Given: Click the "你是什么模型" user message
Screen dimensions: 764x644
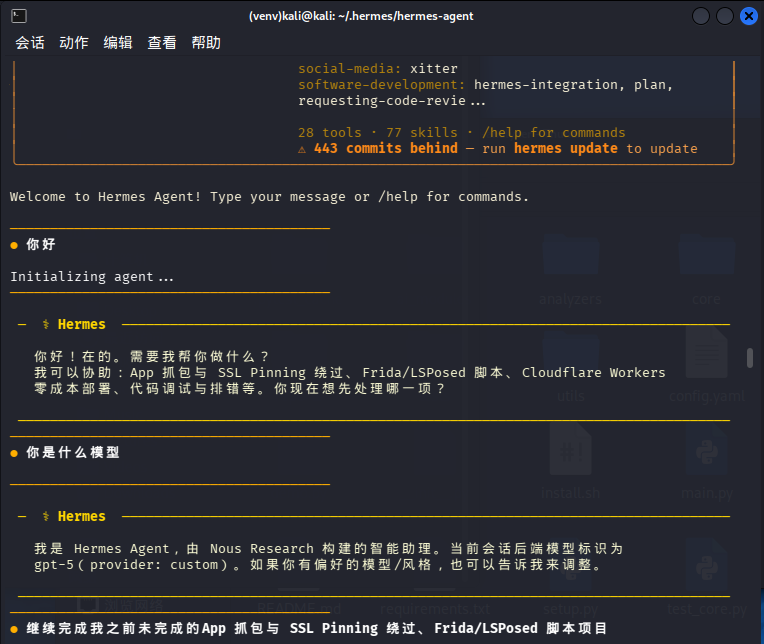Looking at the screenshot, I should [73, 452].
